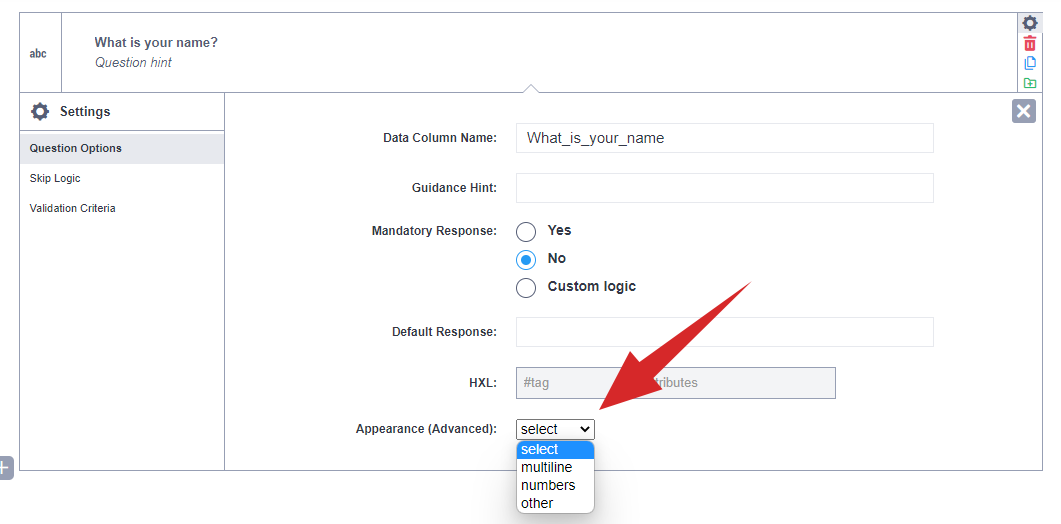Select Yes for Mandatory Response
This screenshot has height=524, width=1061.
click(526, 231)
